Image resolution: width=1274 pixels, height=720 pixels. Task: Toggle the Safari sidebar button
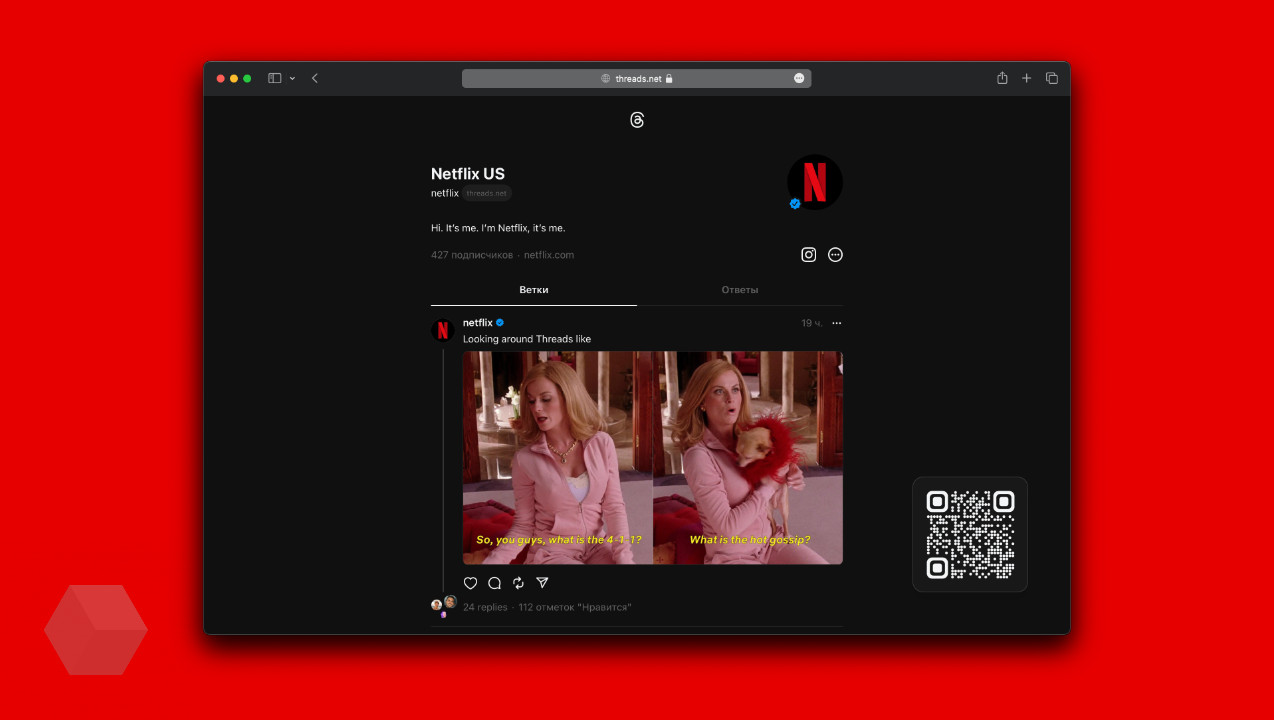(x=274, y=78)
